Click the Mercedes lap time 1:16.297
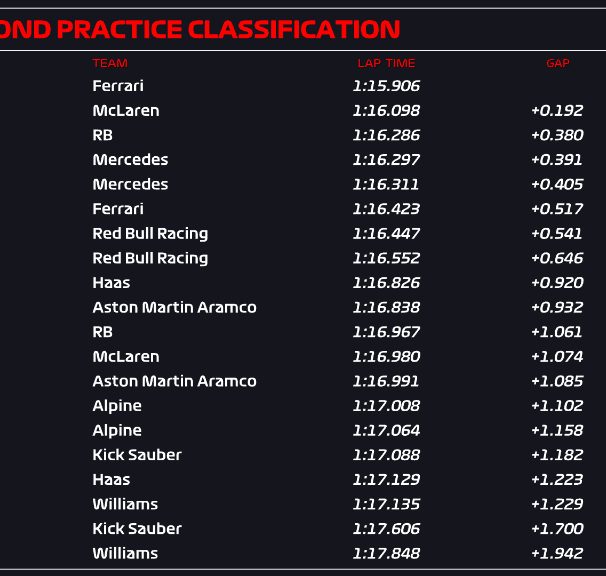 (x=386, y=160)
